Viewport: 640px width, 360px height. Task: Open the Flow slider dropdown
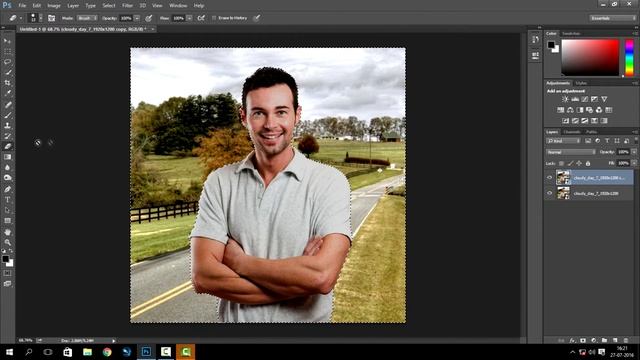click(x=189, y=18)
